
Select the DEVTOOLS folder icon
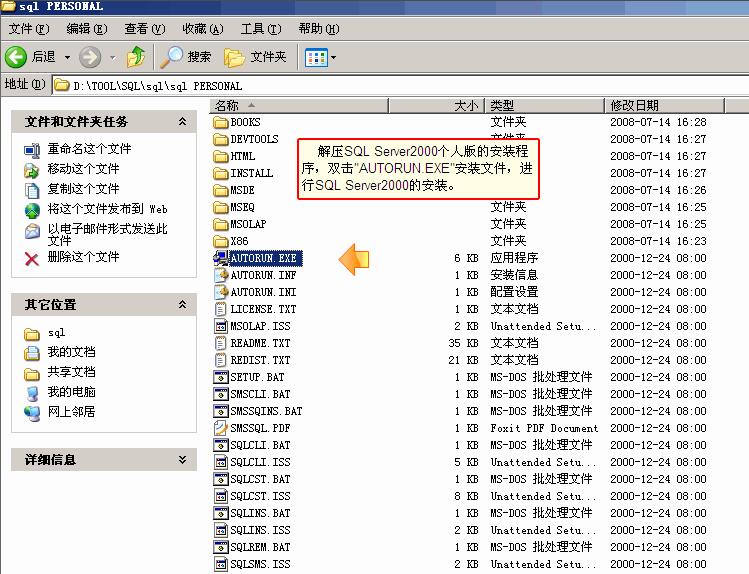pyautogui.click(x=221, y=139)
